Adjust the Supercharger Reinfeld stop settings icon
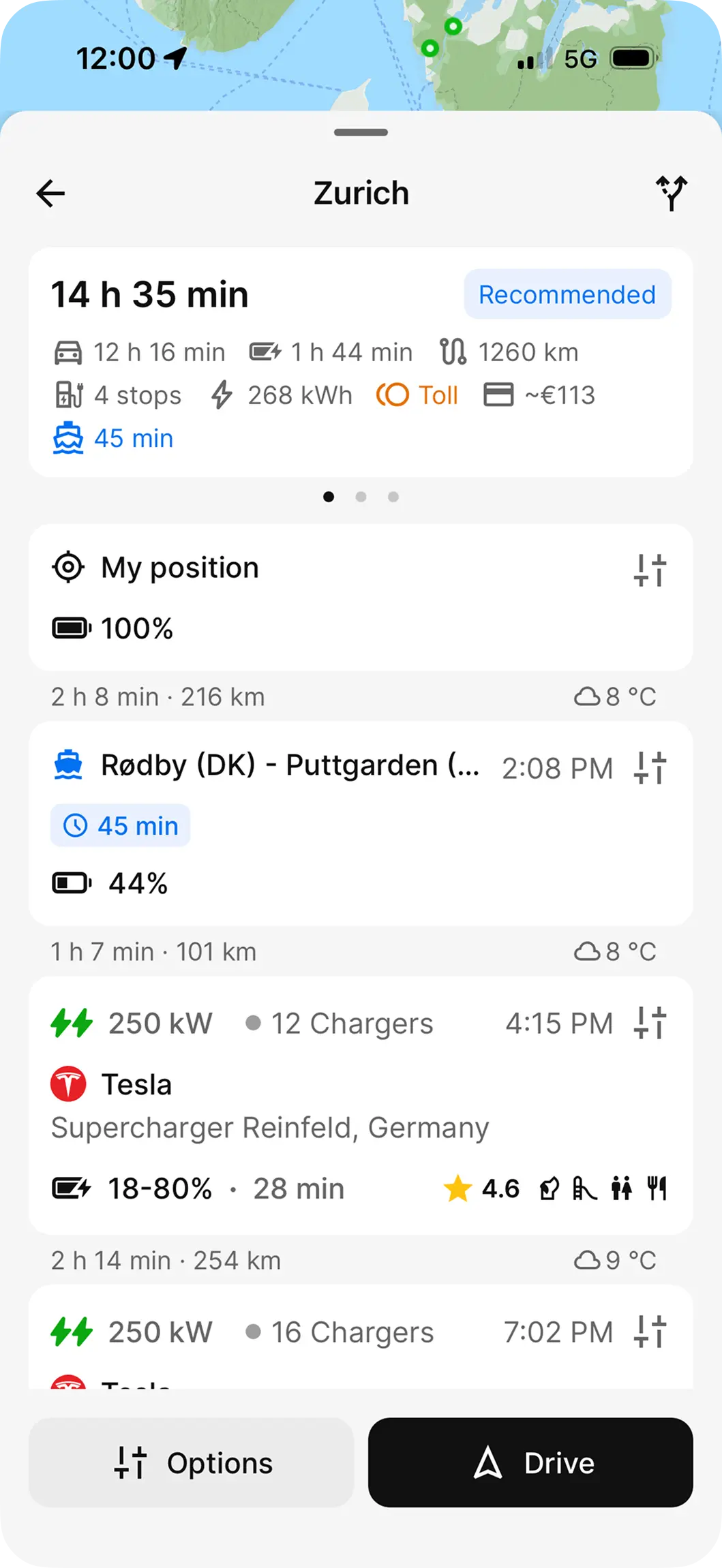The width and height of the screenshot is (722, 1568). [x=650, y=1023]
